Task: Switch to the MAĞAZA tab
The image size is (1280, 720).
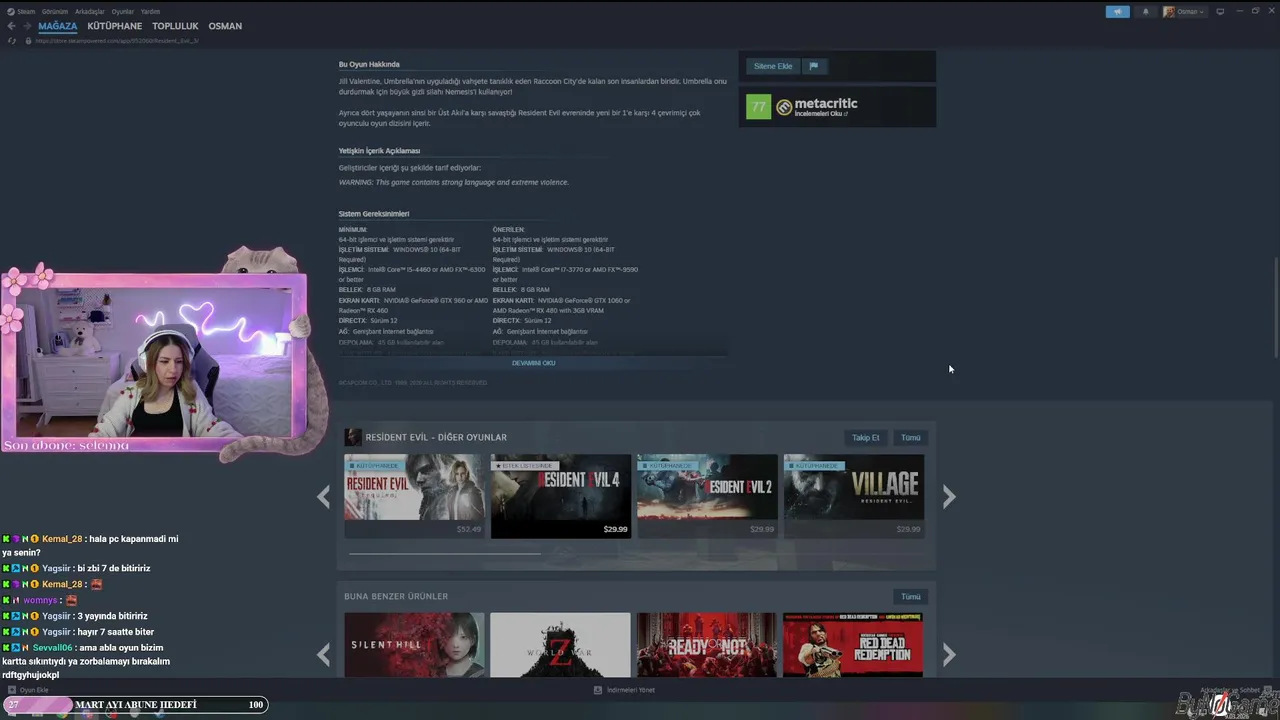Action: (x=58, y=26)
